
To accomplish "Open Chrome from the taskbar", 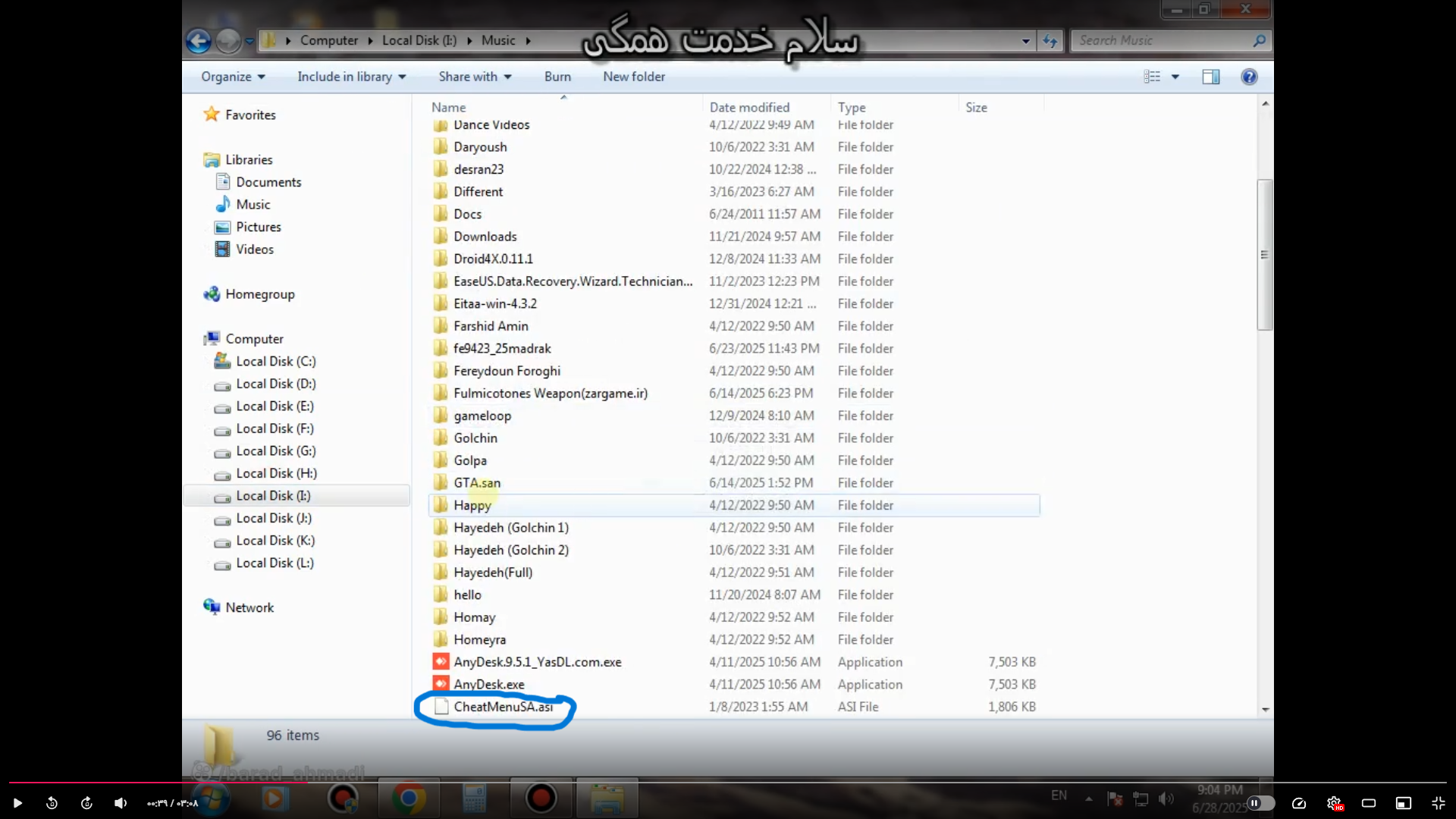I will click(x=409, y=799).
